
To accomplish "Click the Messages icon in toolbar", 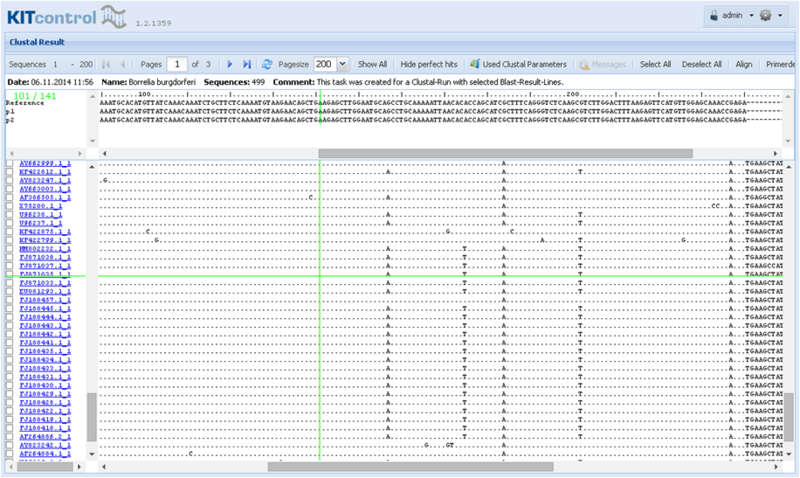I will click(x=584, y=64).
